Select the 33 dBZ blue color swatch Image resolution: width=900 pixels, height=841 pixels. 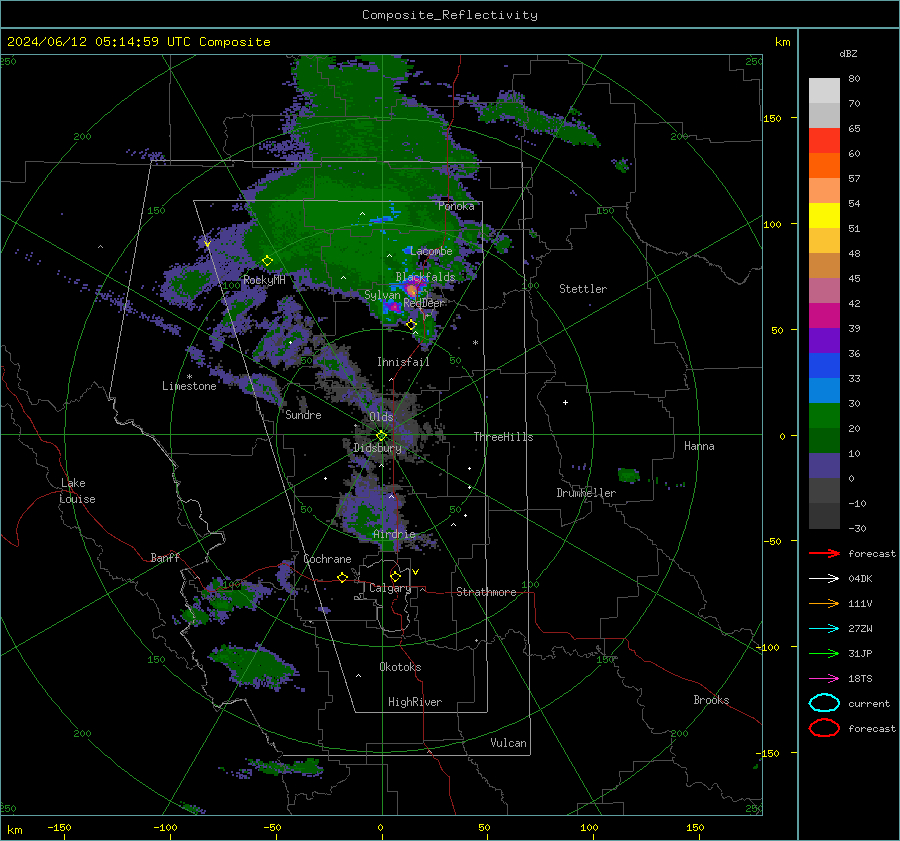pos(824,390)
